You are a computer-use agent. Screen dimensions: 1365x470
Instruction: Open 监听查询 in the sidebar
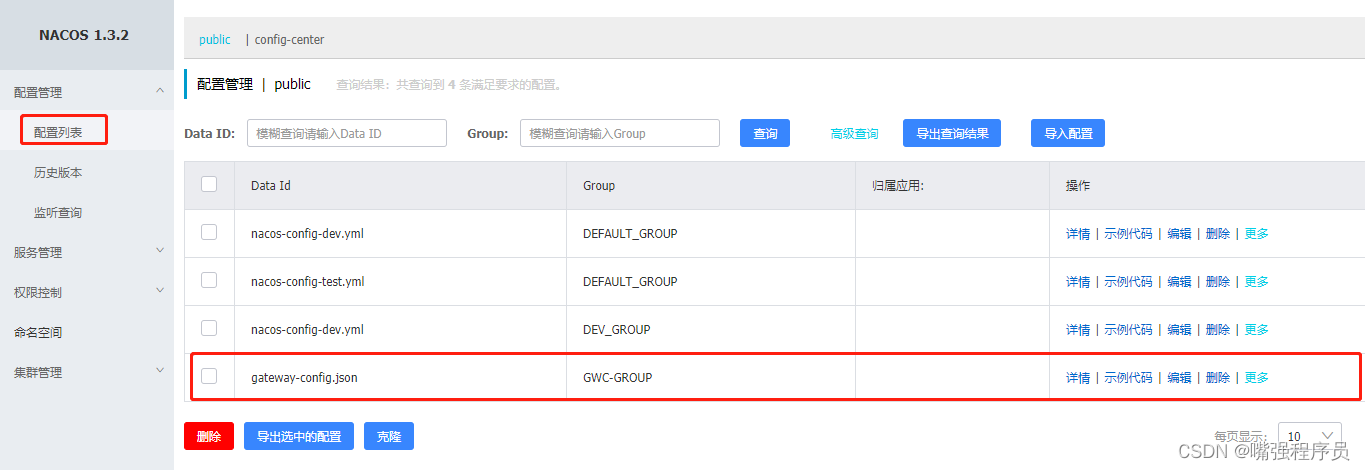tap(58, 212)
